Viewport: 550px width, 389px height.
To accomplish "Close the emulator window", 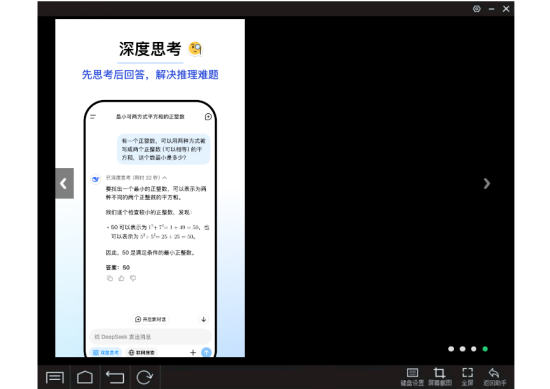I will (506, 9).
